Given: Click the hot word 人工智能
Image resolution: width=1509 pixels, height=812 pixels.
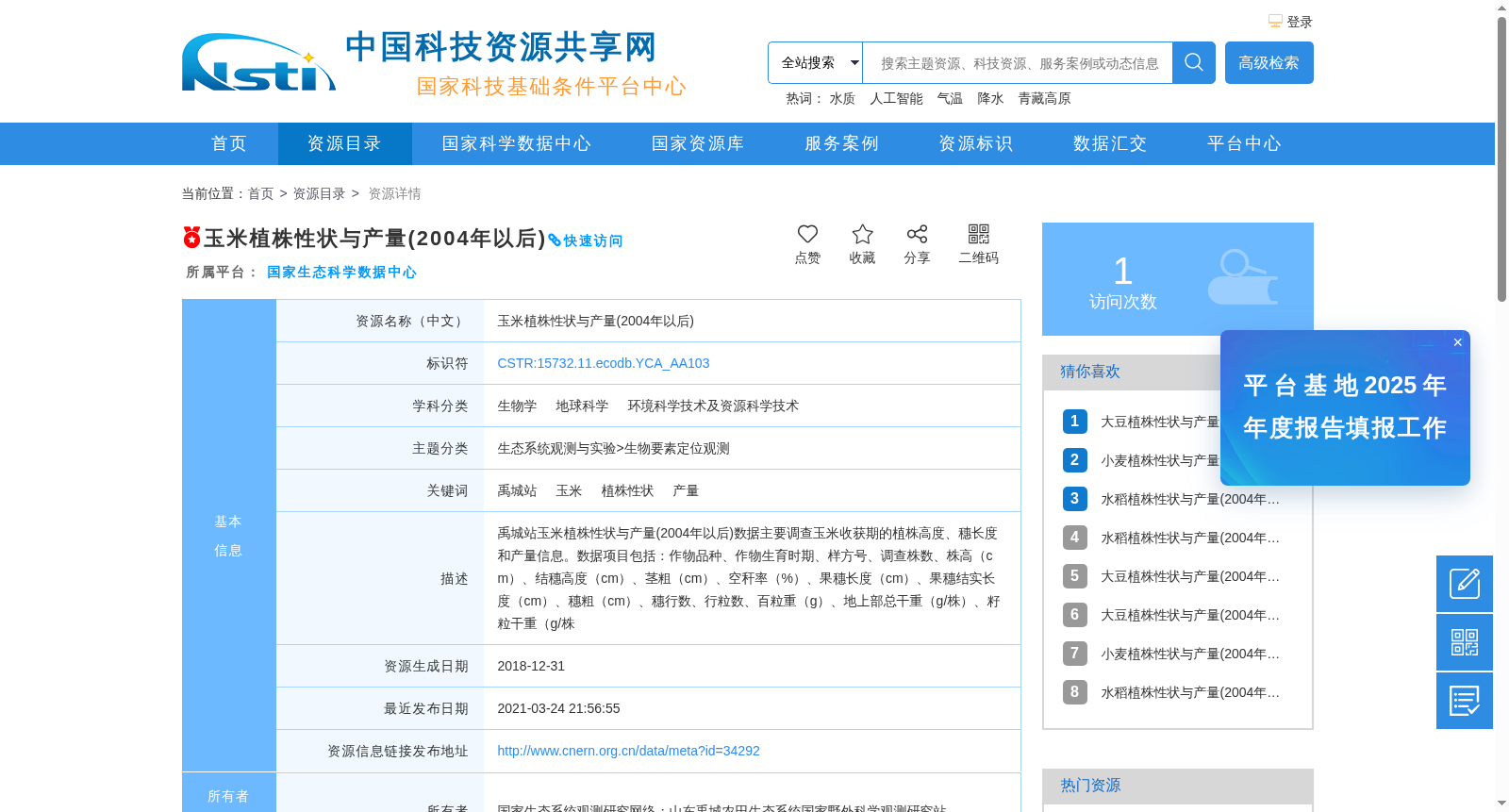Looking at the screenshot, I should click(896, 98).
